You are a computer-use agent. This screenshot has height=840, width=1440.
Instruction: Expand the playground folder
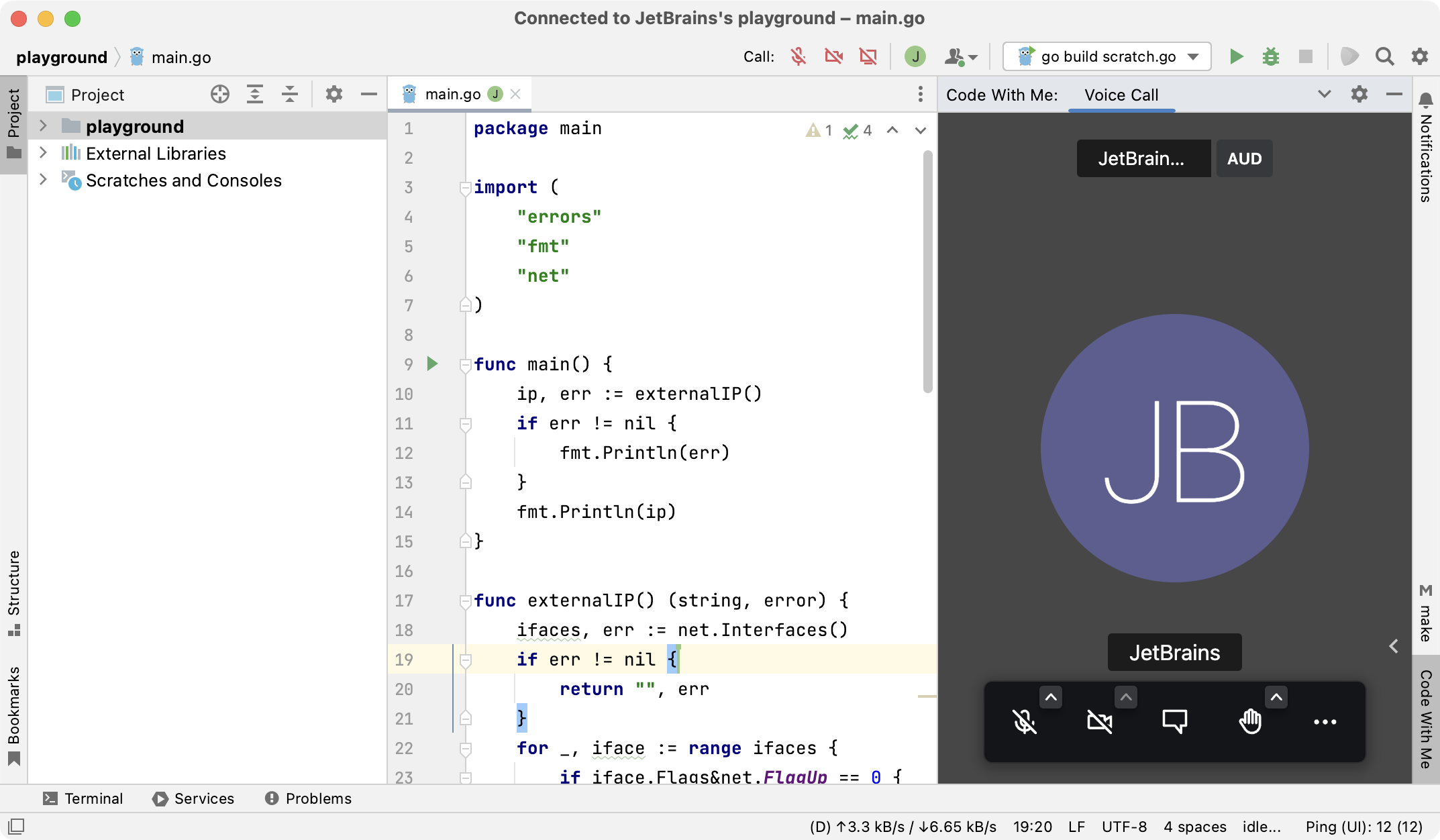(x=44, y=125)
